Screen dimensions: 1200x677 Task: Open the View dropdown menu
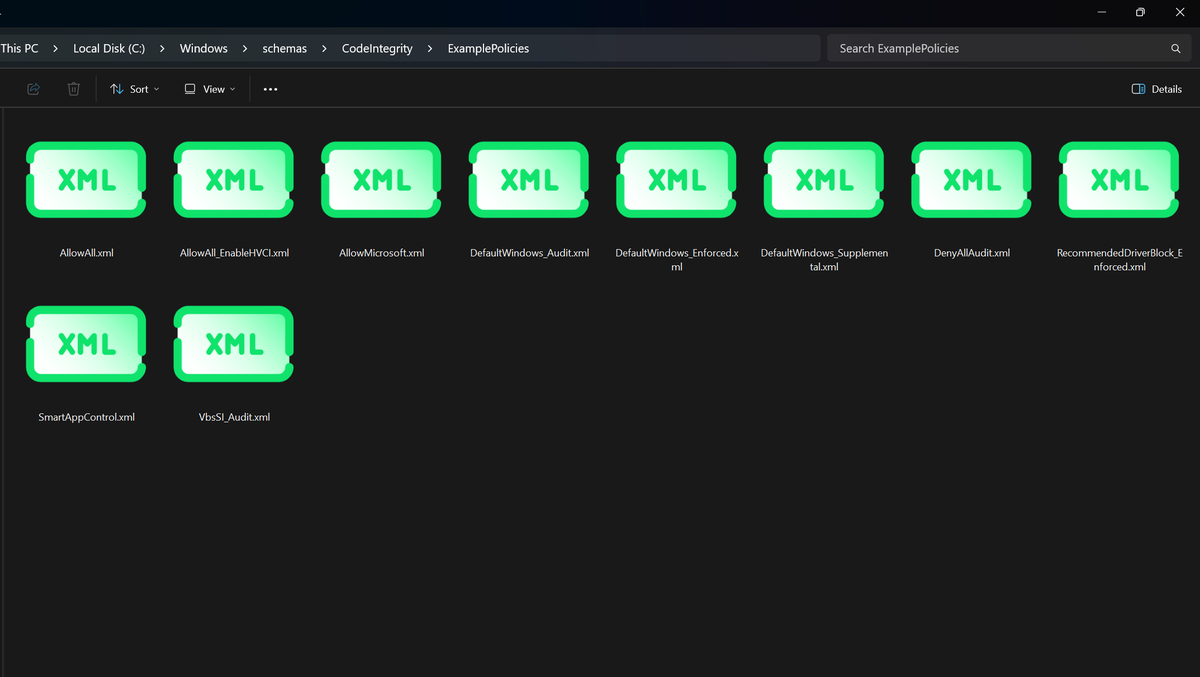(x=210, y=89)
